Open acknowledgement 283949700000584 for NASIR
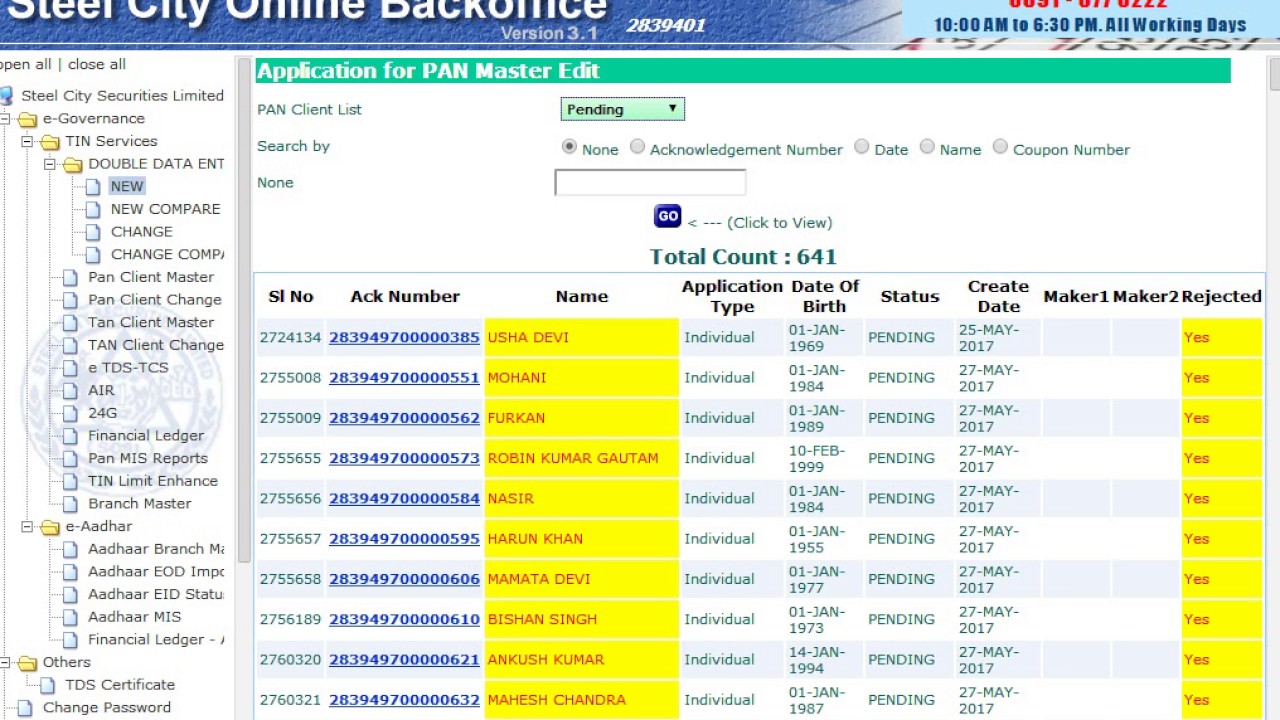1280x720 pixels. coord(404,498)
